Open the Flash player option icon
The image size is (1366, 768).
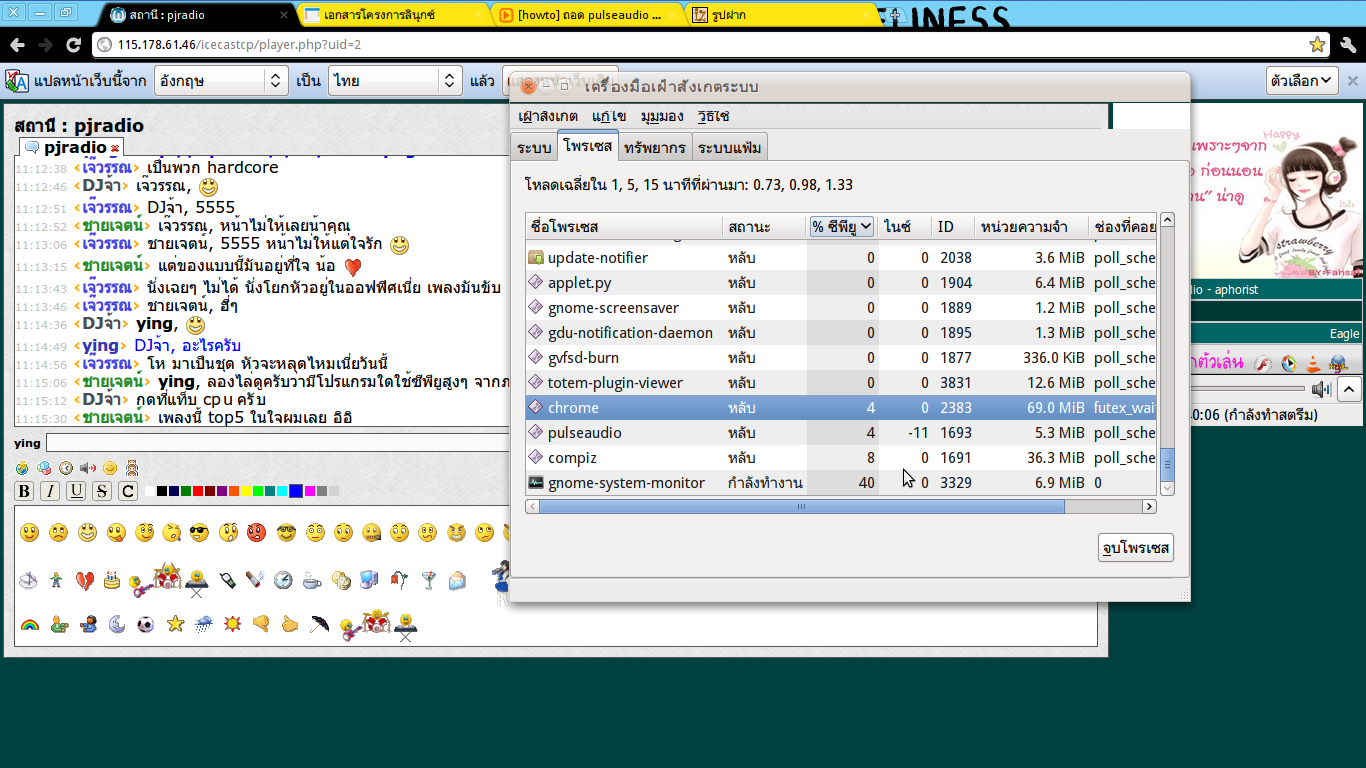[x=1262, y=364]
